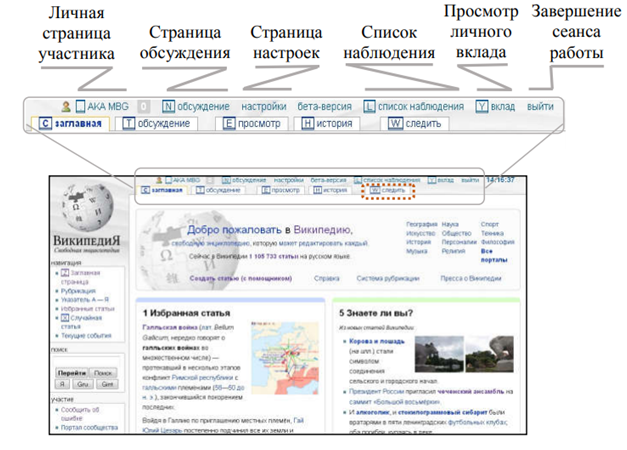The image size is (627, 450).
Task: Open the Пресса о Википедии link
Action: 471,278
